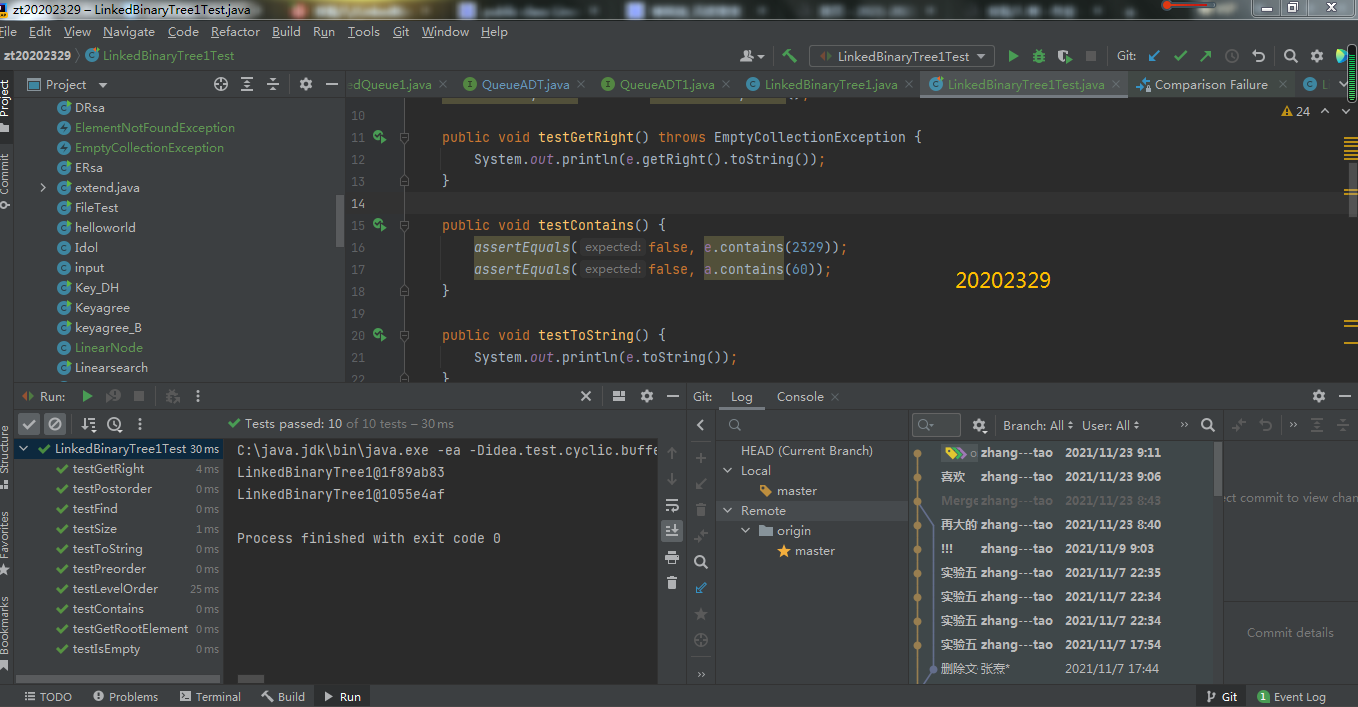Collapse the Remote branches tree node
The width and height of the screenshot is (1358, 707).
coord(727,510)
